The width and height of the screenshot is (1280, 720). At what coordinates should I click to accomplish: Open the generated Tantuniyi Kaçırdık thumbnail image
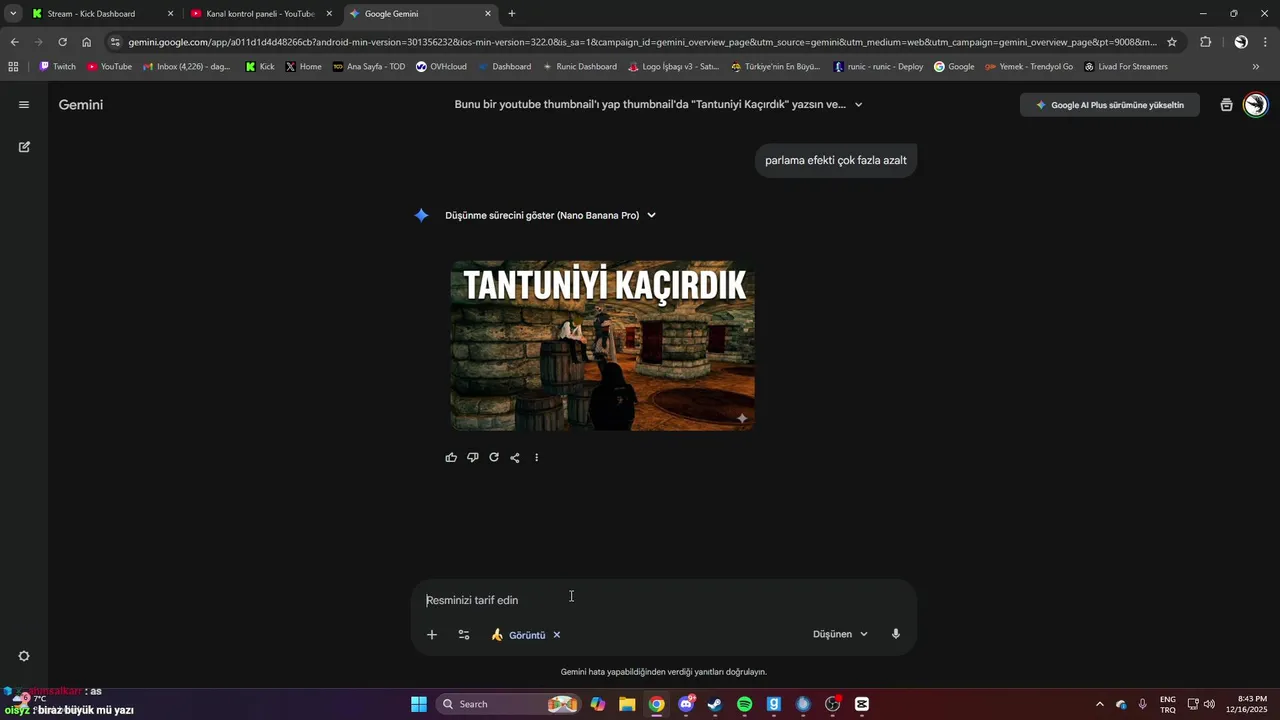(x=603, y=346)
